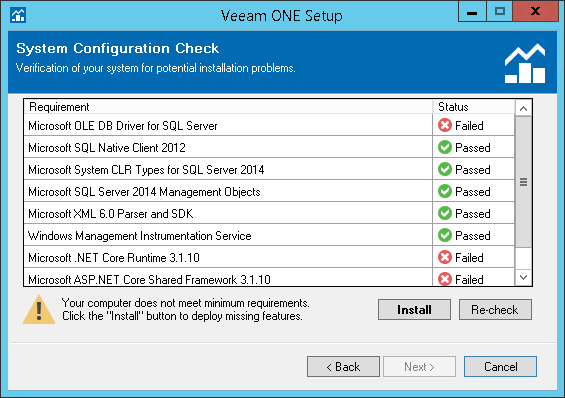565x398 pixels.
Task: Click the passed icon for SQL Native Client 2012
Action: (445, 147)
